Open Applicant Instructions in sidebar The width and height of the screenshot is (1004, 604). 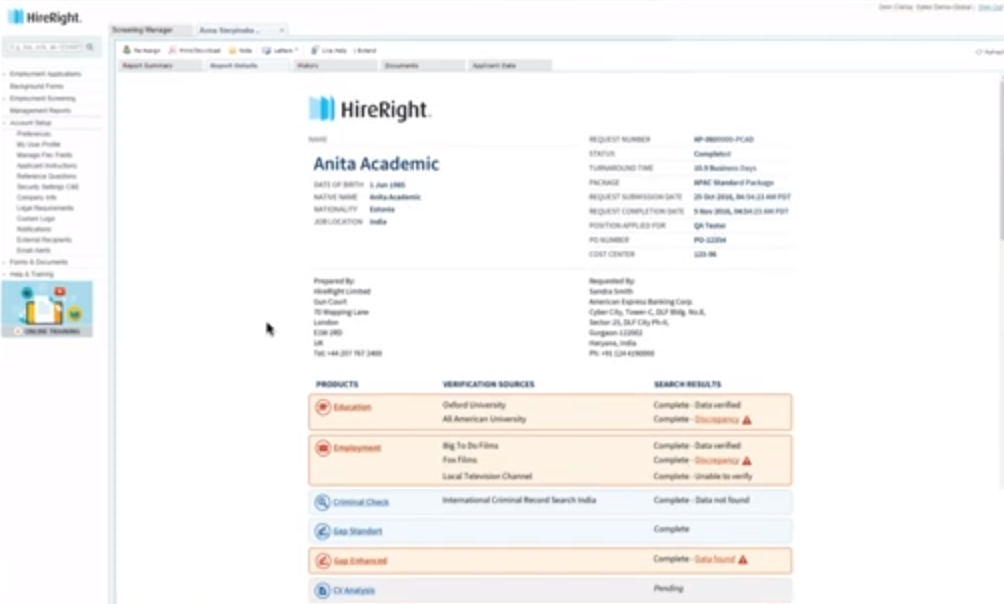tap(46, 165)
